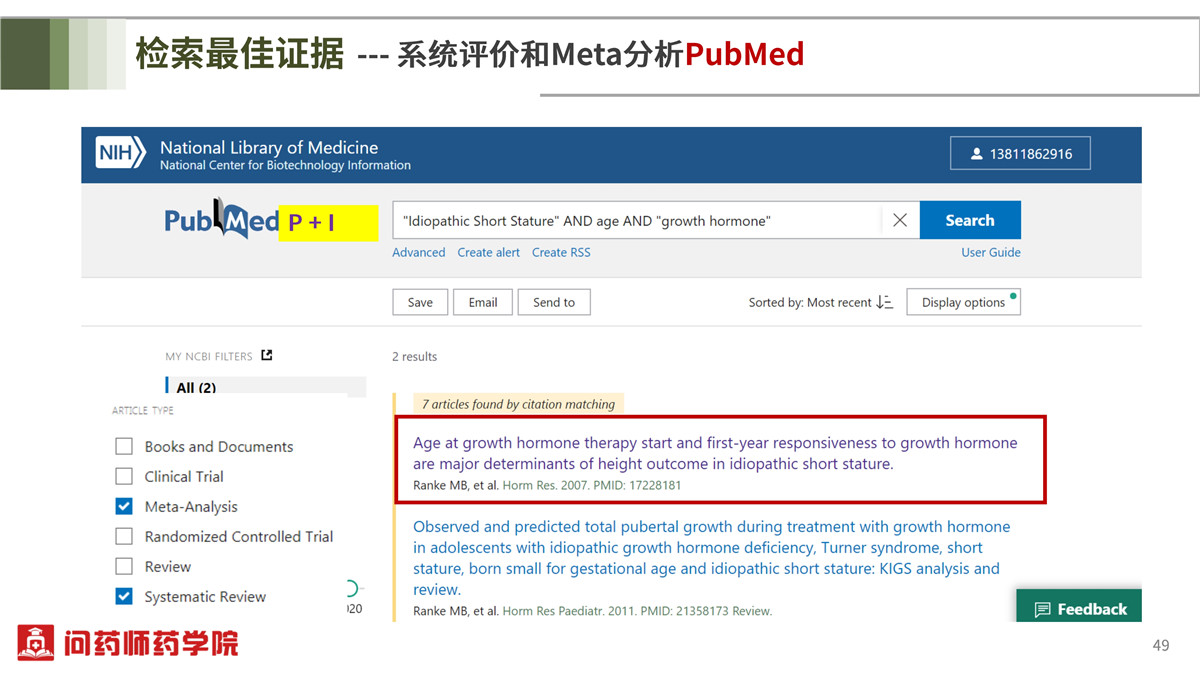The width and height of the screenshot is (1200, 675).
Task: Click the PubMed logo
Action: point(222,220)
